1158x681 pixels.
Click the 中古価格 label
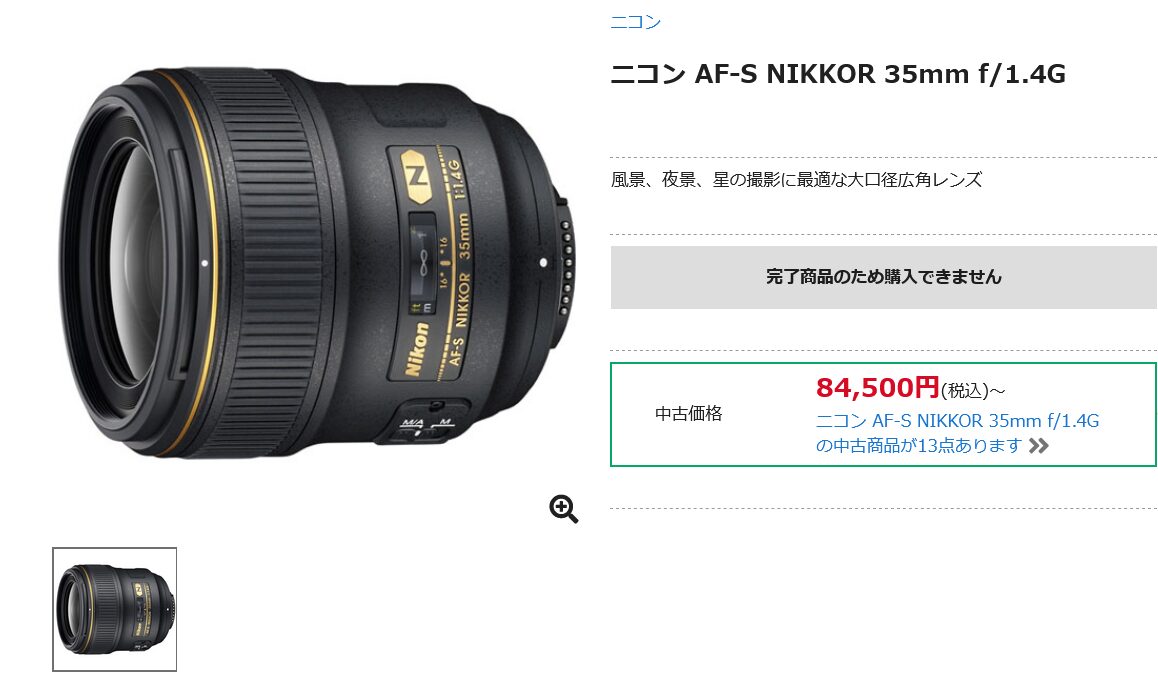[x=688, y=414]
